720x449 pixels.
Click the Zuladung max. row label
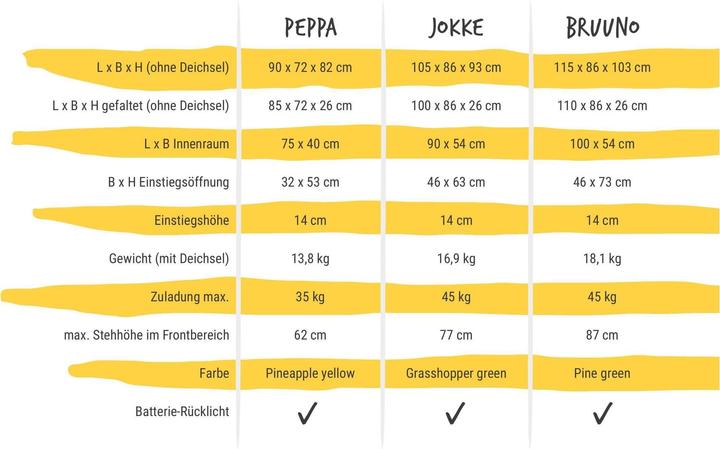tap(189, 297)
